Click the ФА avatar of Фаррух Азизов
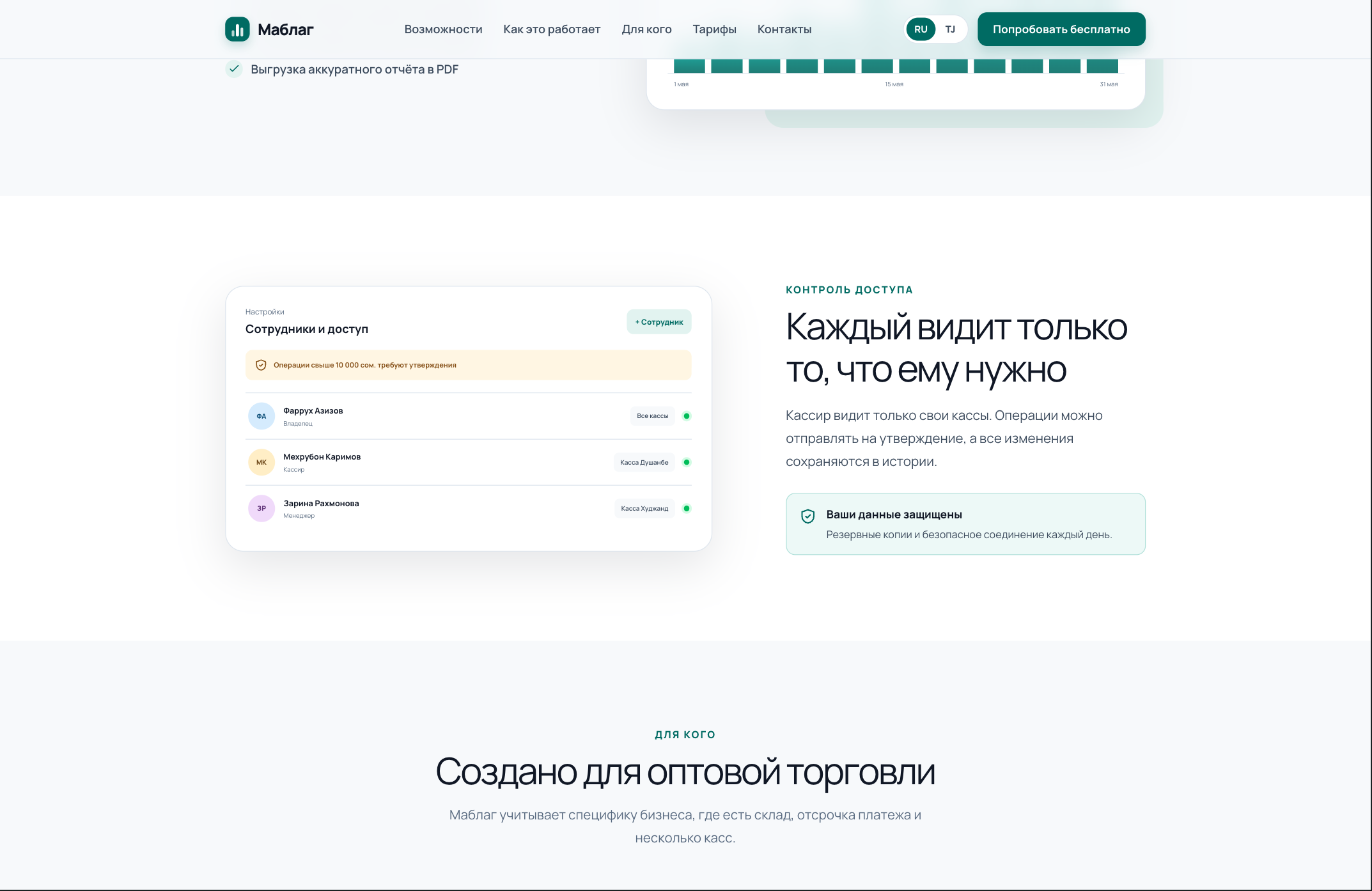Viewport: 1372px width, 891px height. coord(261,416)
